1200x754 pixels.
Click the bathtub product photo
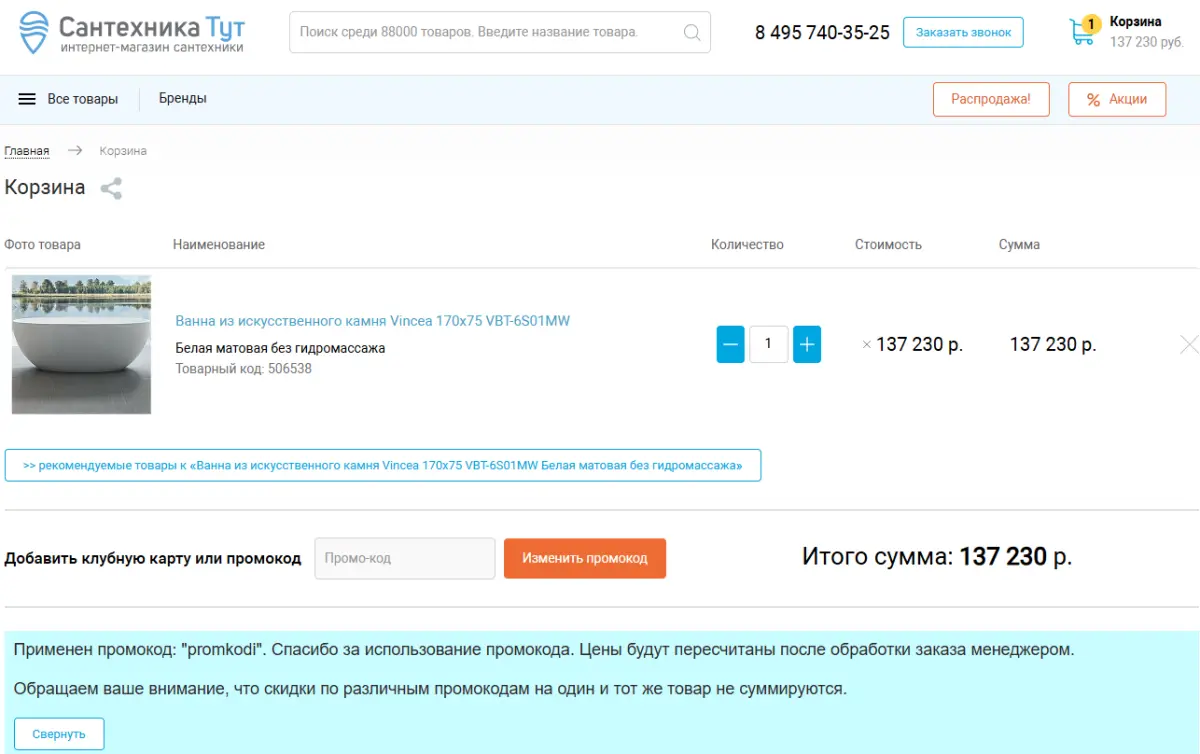pos(82,344)
